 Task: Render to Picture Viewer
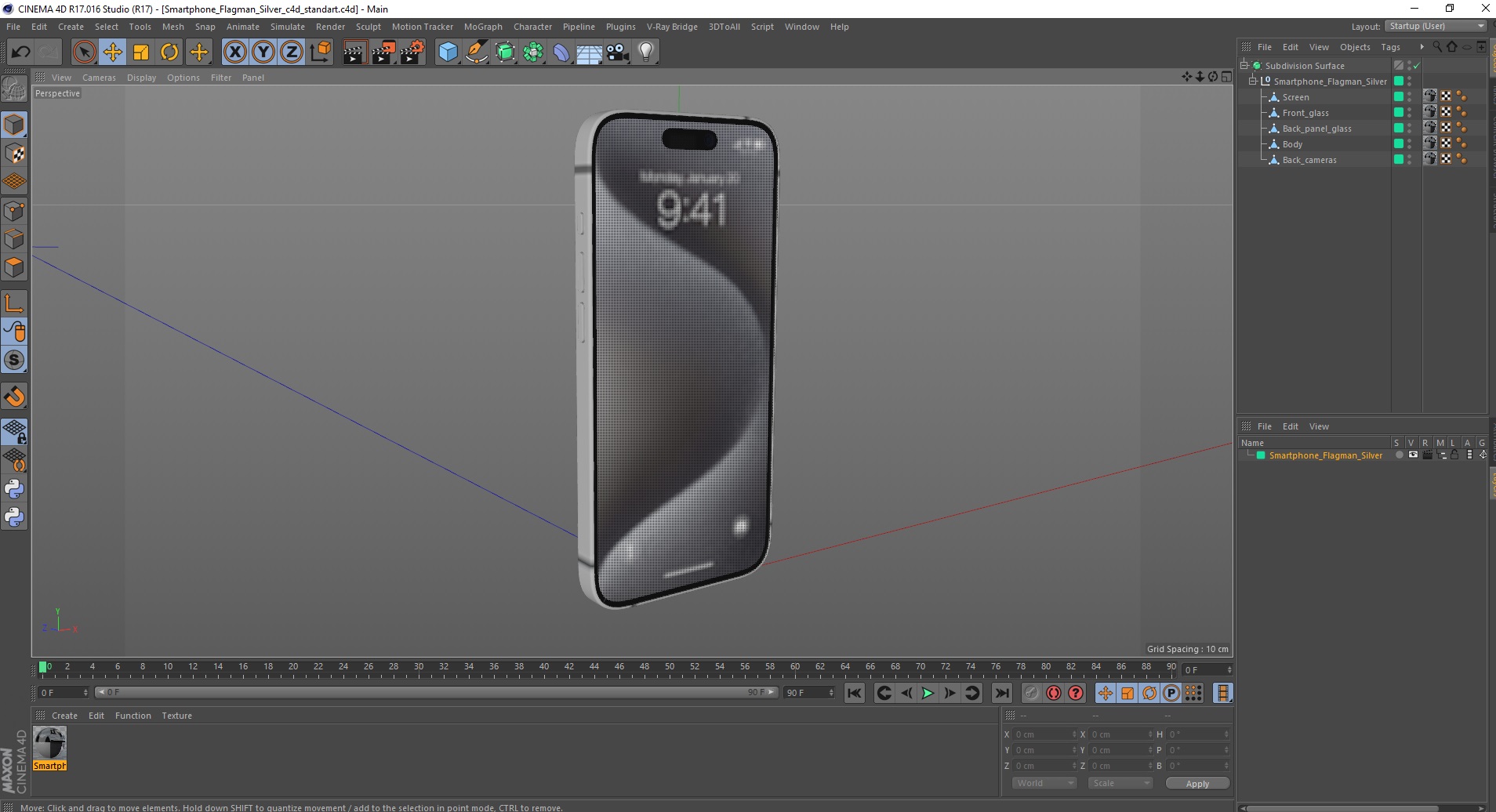coord(383,53)
